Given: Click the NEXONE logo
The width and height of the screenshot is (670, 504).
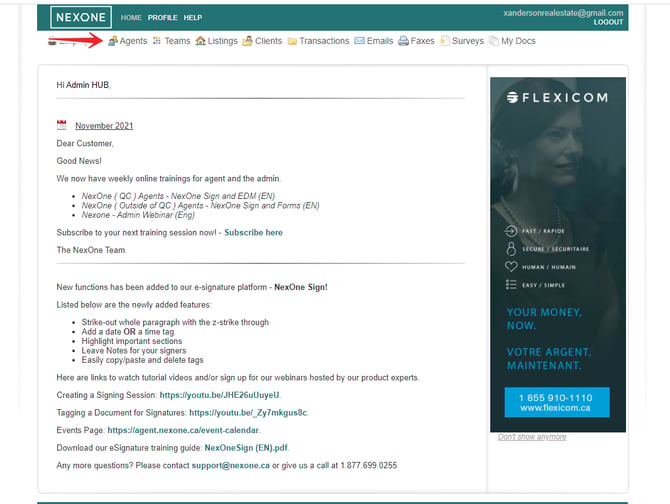Looking at the screenshot, I should pyautogui.click(x=81, y=17).
